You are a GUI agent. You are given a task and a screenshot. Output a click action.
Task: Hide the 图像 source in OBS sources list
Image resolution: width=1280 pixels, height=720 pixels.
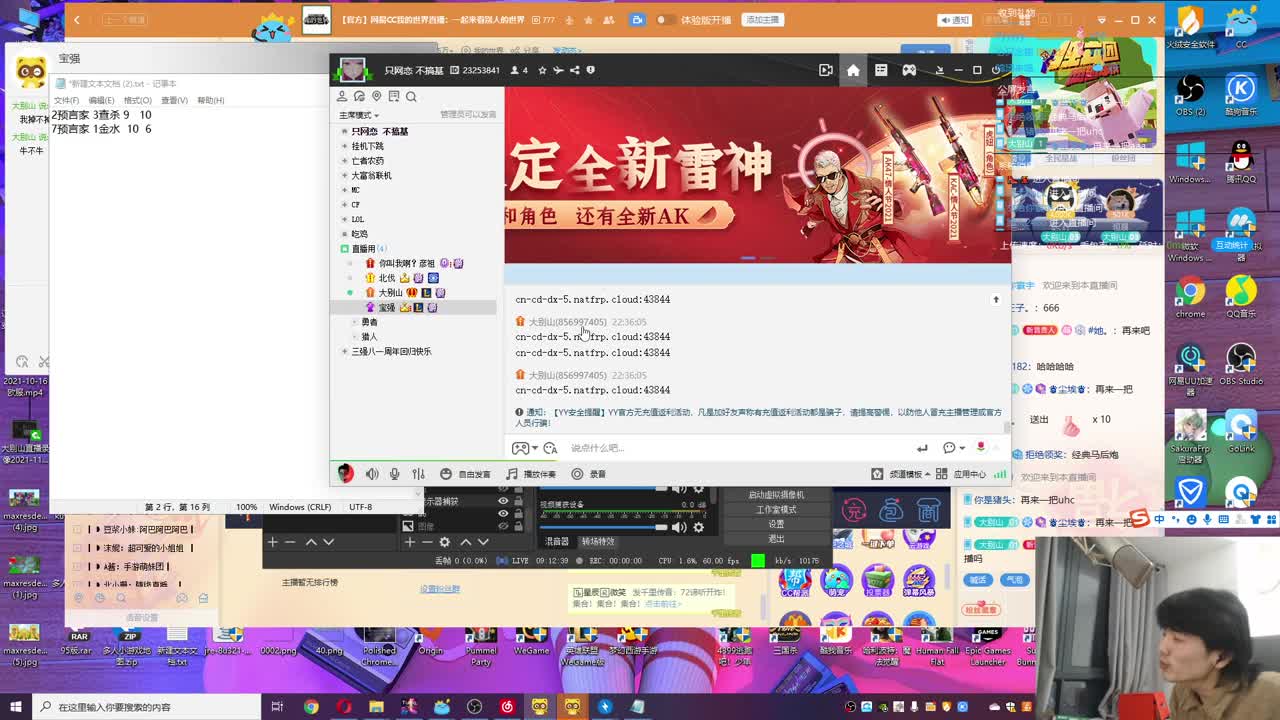coord(502,524)
